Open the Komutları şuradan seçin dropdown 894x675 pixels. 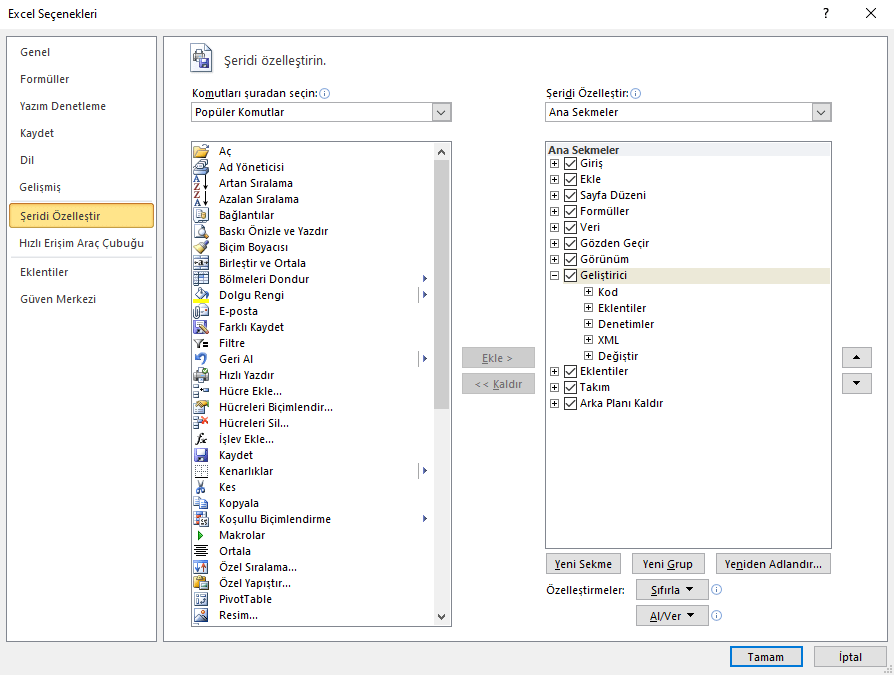click(441, 112)
